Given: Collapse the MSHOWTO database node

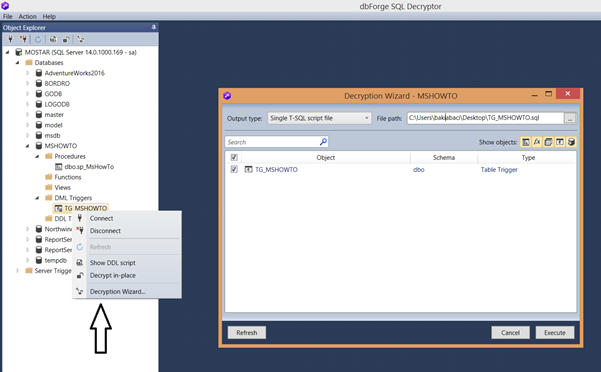Looking at the screenshot, I should pyautogui.click(x=28, y=146).
